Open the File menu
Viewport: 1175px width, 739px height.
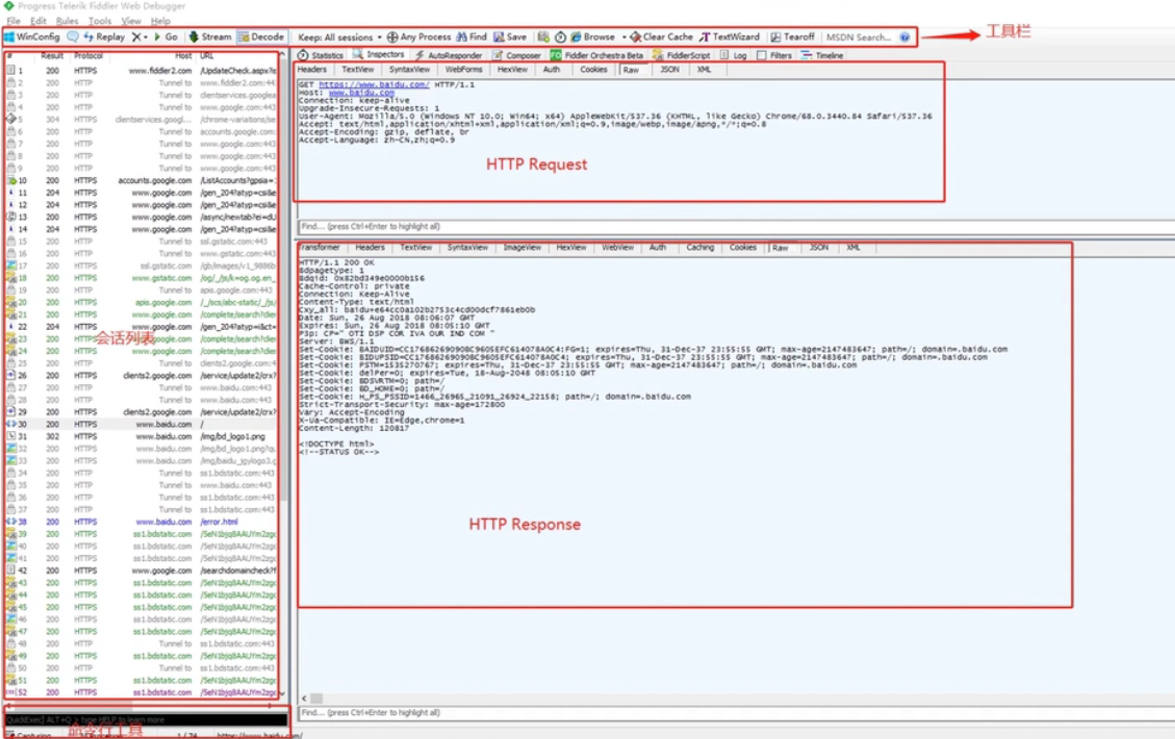[x=13, y=21]
